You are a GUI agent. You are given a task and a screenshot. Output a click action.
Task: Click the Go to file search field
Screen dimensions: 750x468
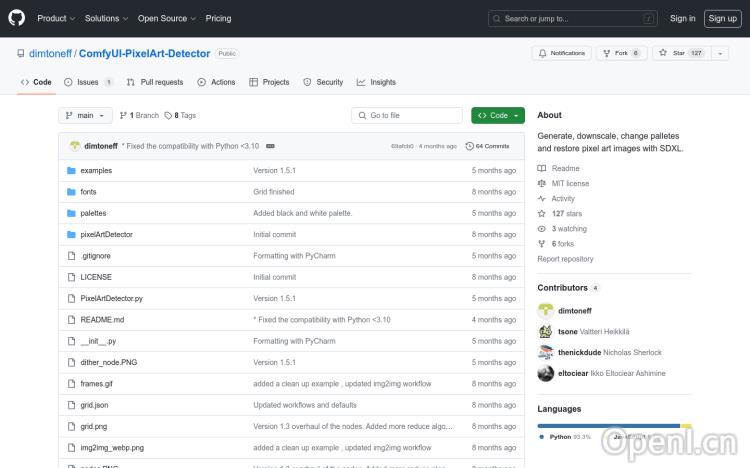409,115
